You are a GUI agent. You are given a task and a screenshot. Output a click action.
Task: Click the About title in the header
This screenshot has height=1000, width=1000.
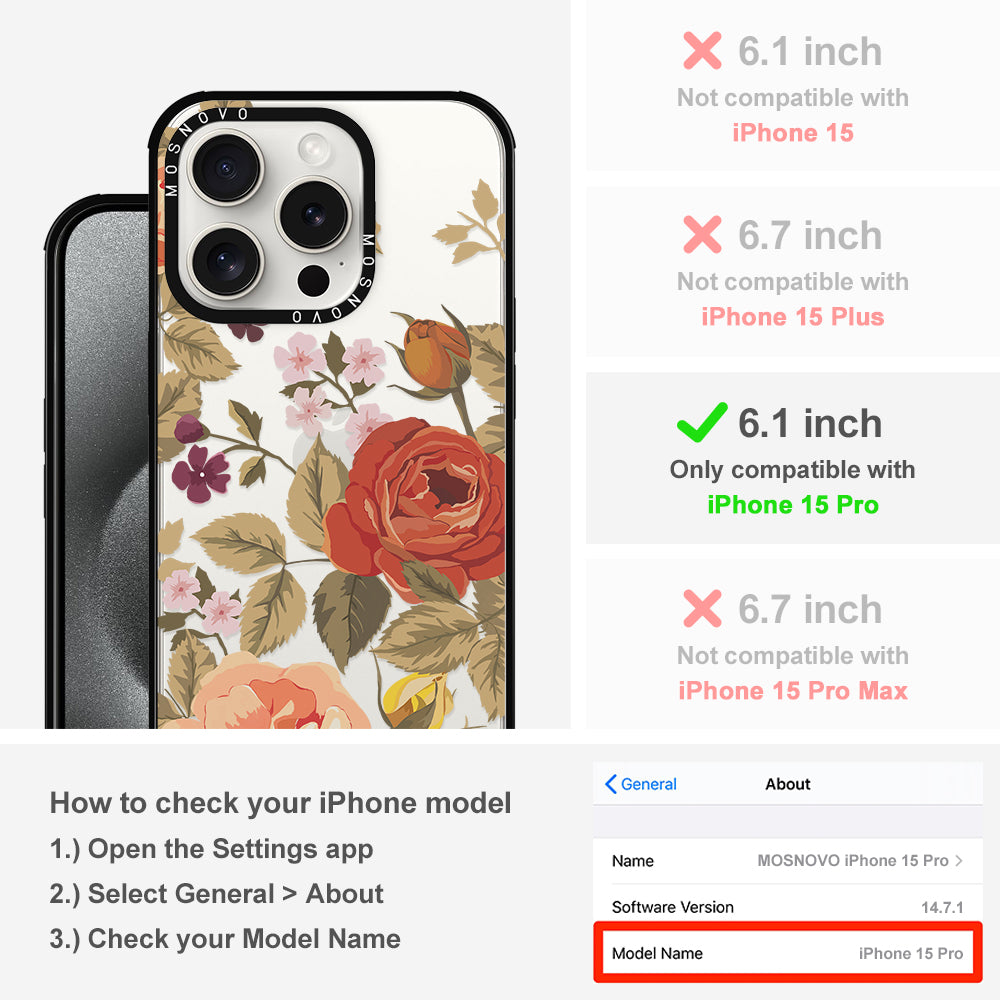788,784
